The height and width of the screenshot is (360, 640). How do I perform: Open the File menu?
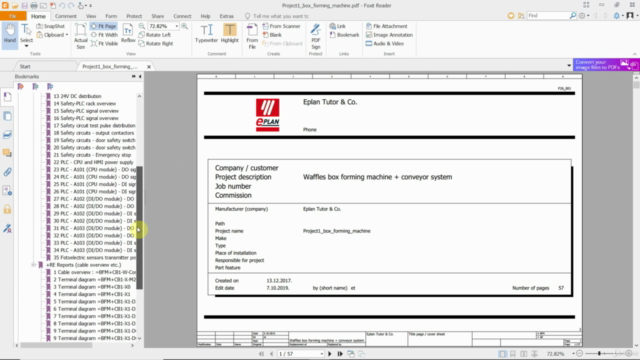click(13, 16)
